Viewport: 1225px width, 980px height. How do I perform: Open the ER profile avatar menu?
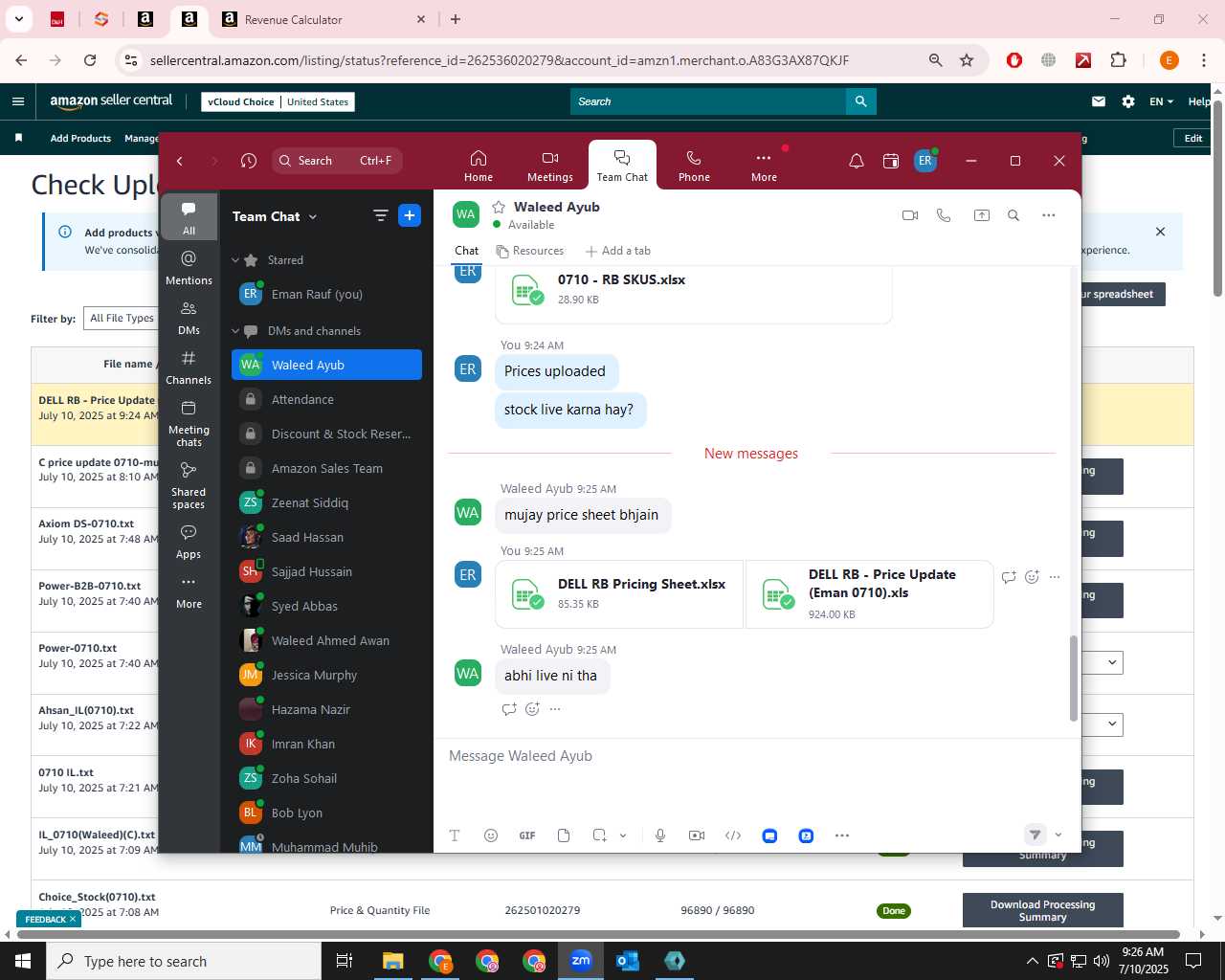[924, 161]
